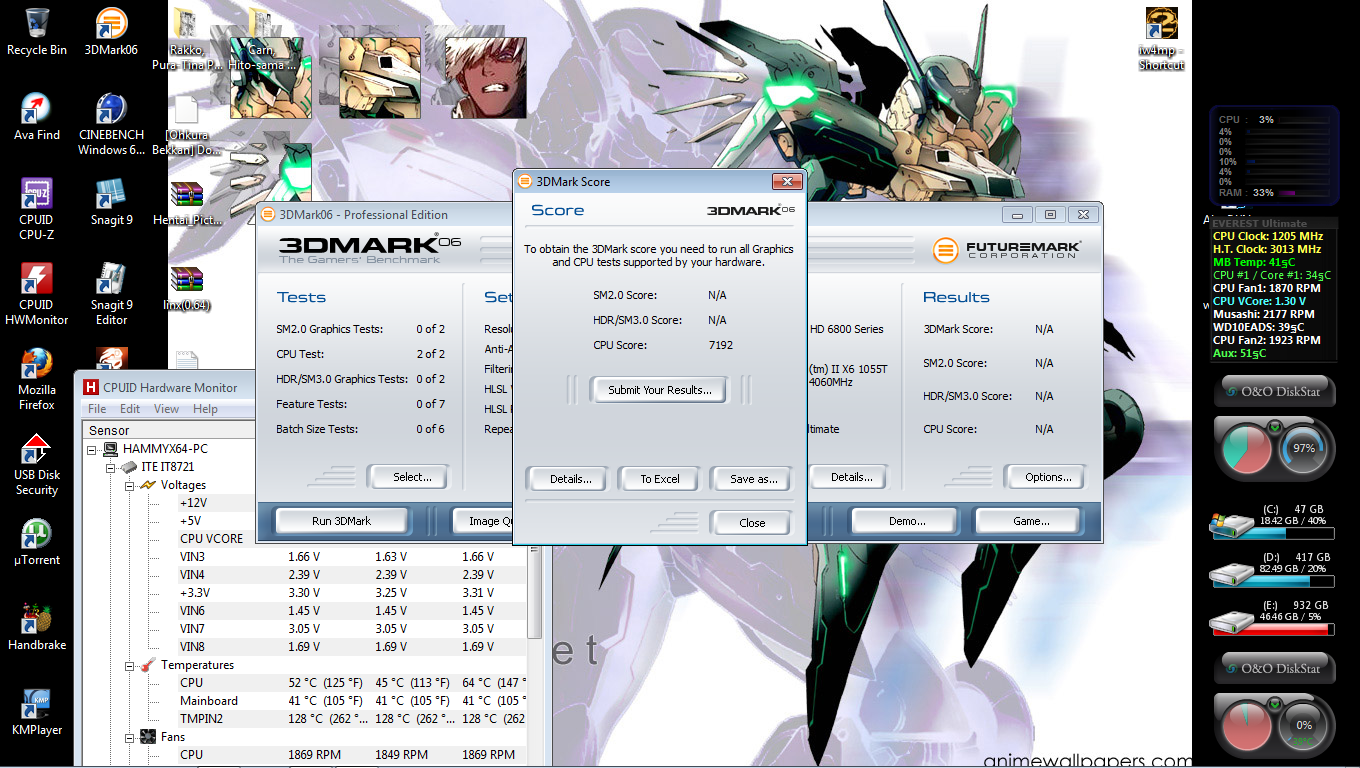Viewport: 1360px width, 768px height.
Task: Open the View menu in HWMonitor
Action: point(167,409)
